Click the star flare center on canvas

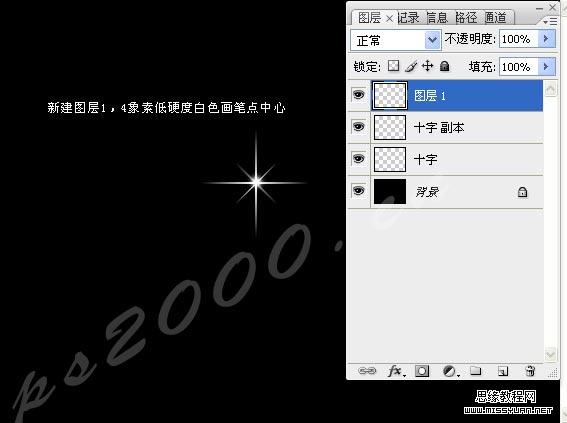[256, 182]
